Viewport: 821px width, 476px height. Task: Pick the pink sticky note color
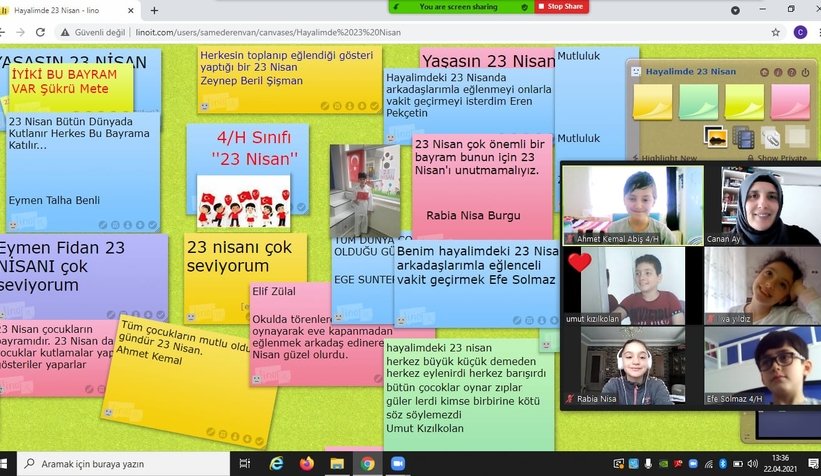pyautogui.click(x=790, y=101)
